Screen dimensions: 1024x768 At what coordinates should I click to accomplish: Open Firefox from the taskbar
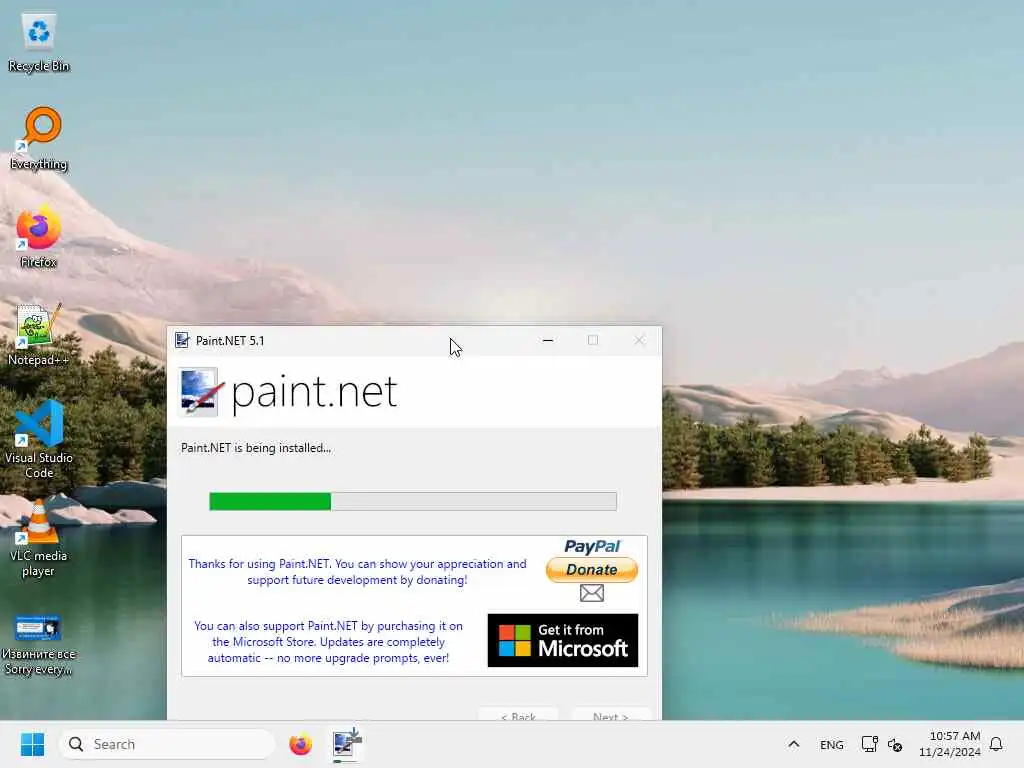tap(300, 744)
